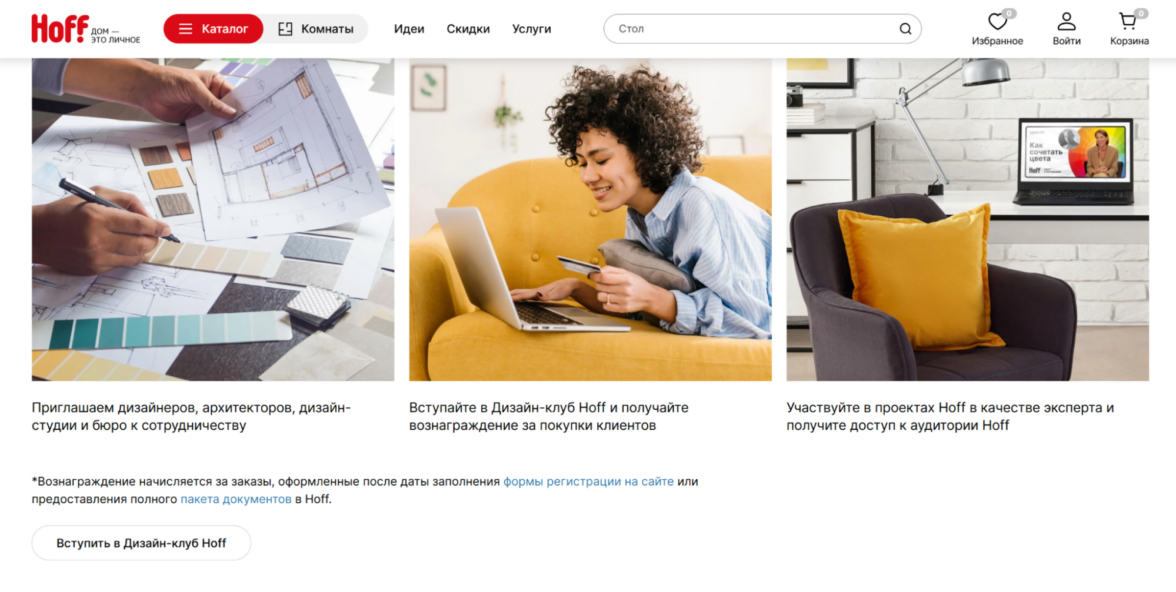Click the red Каталог button
The image size is (1176, 592).
[213, 29]
